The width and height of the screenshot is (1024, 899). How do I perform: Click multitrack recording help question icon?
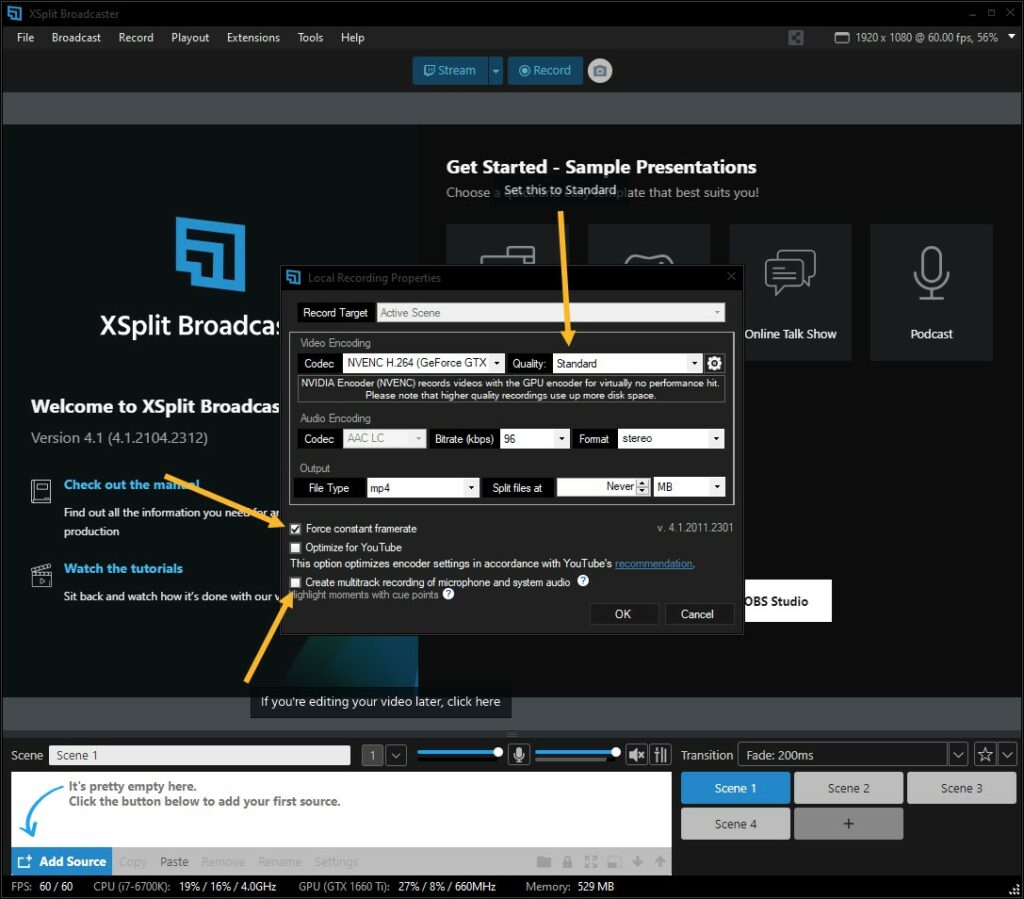[583, 580]
